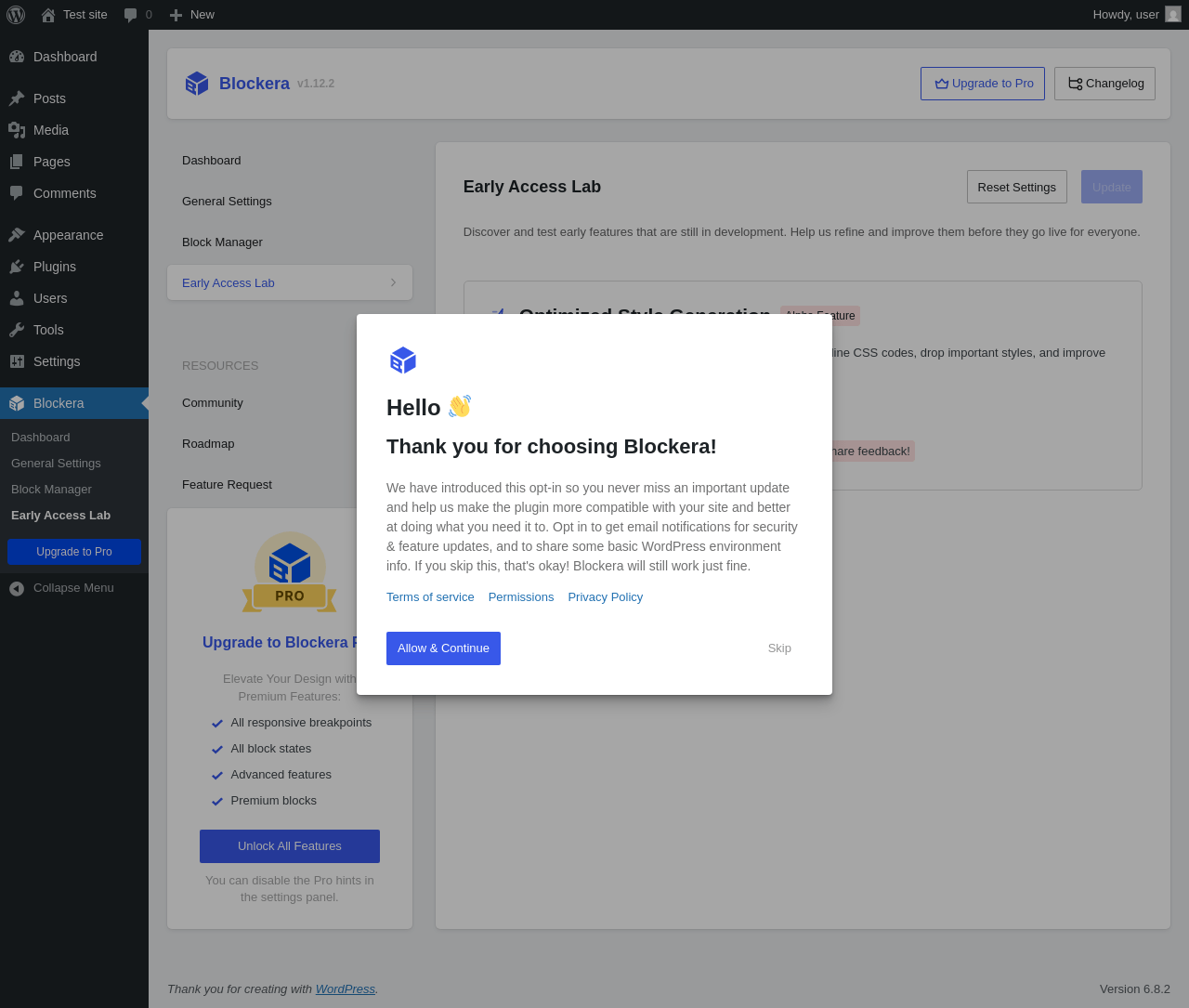Open the Permissions link
1189x1008 pixels.
[521, 597]
